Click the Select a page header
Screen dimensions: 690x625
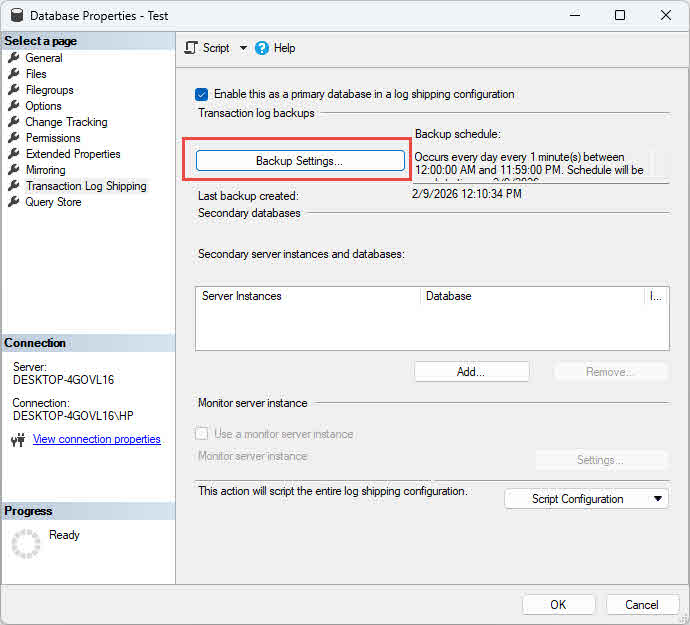[88, 41]
